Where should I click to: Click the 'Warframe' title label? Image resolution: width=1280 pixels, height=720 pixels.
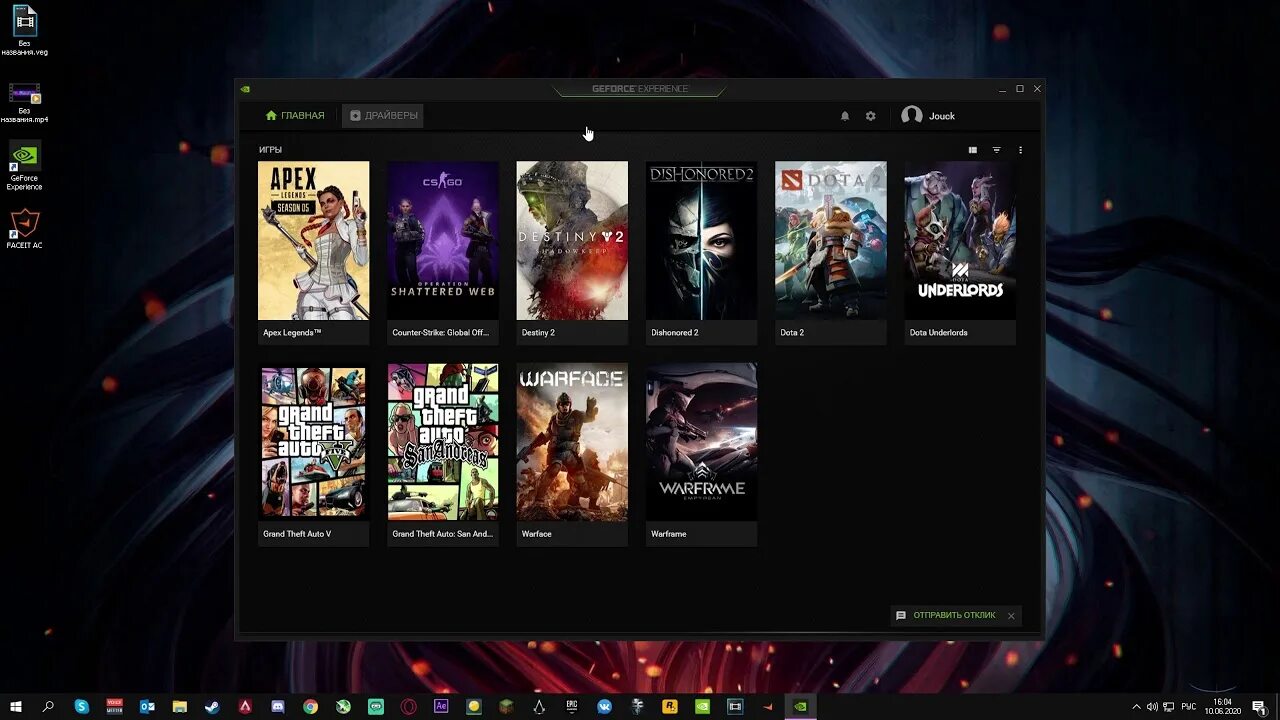(x=669, y=534)
